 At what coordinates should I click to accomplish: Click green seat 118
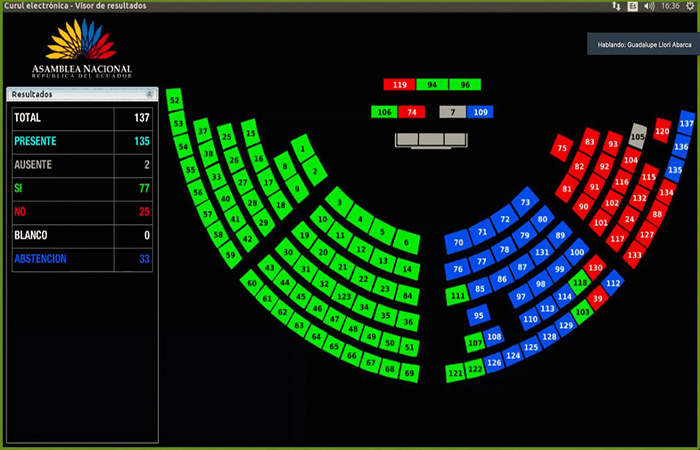tap(579, 283)
